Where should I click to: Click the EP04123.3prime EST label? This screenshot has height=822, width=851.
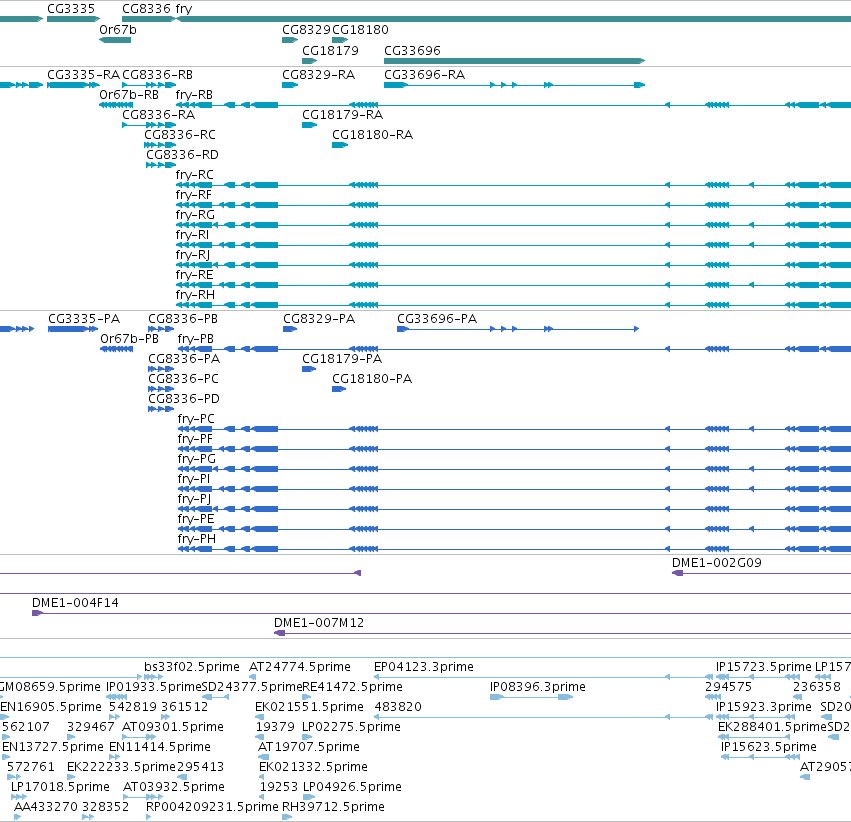tap(424, 667)
